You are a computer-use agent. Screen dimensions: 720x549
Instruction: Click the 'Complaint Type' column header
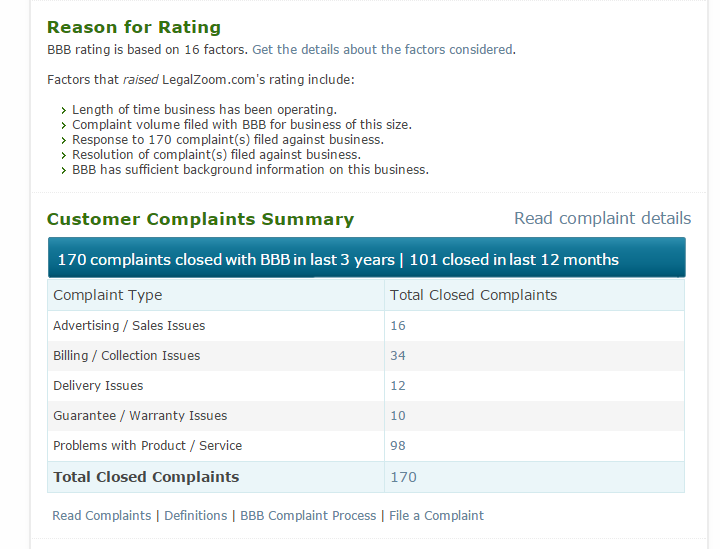tap(107, 295)
